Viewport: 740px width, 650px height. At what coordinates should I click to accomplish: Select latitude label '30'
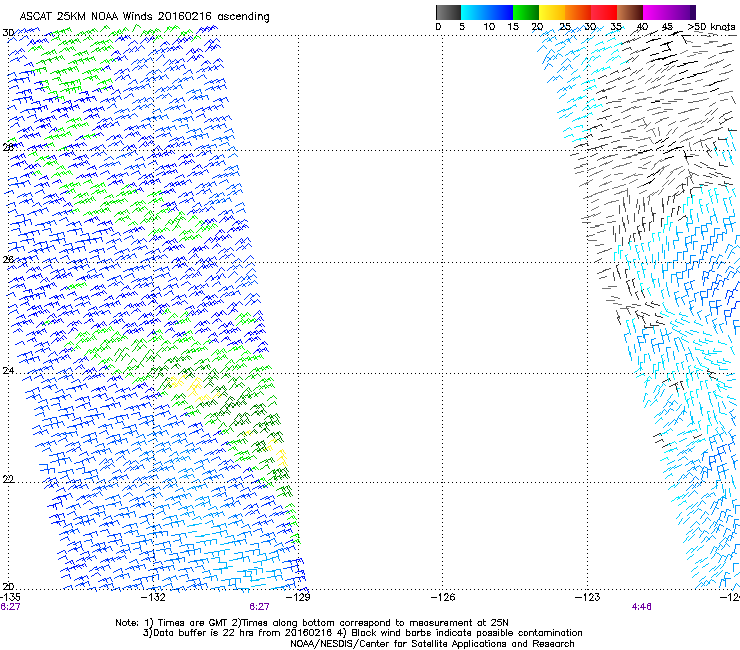pos(8,33)
